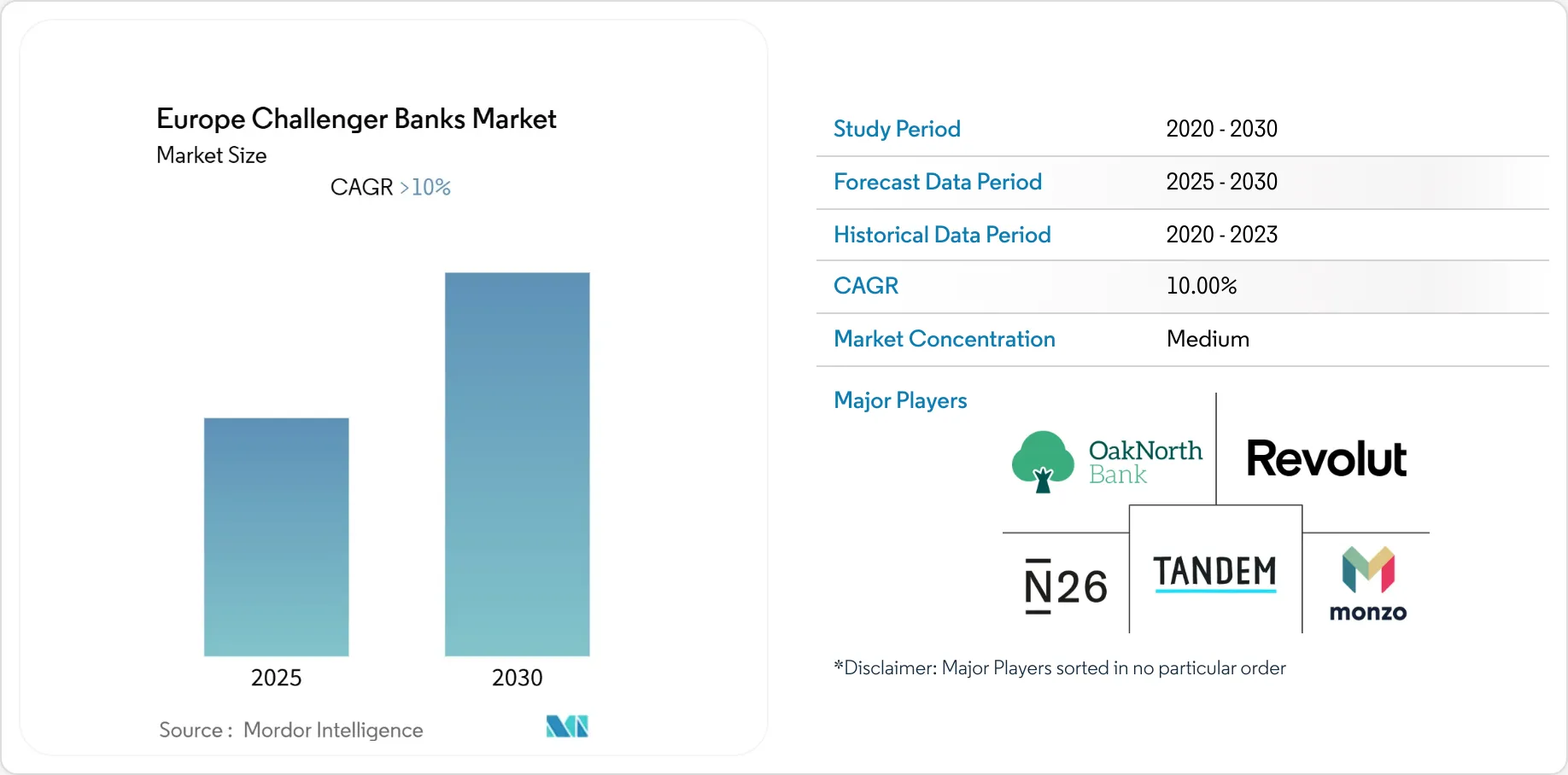Click the Forecast Data Period label
The image size is (1568, 775).
(938, 182)
